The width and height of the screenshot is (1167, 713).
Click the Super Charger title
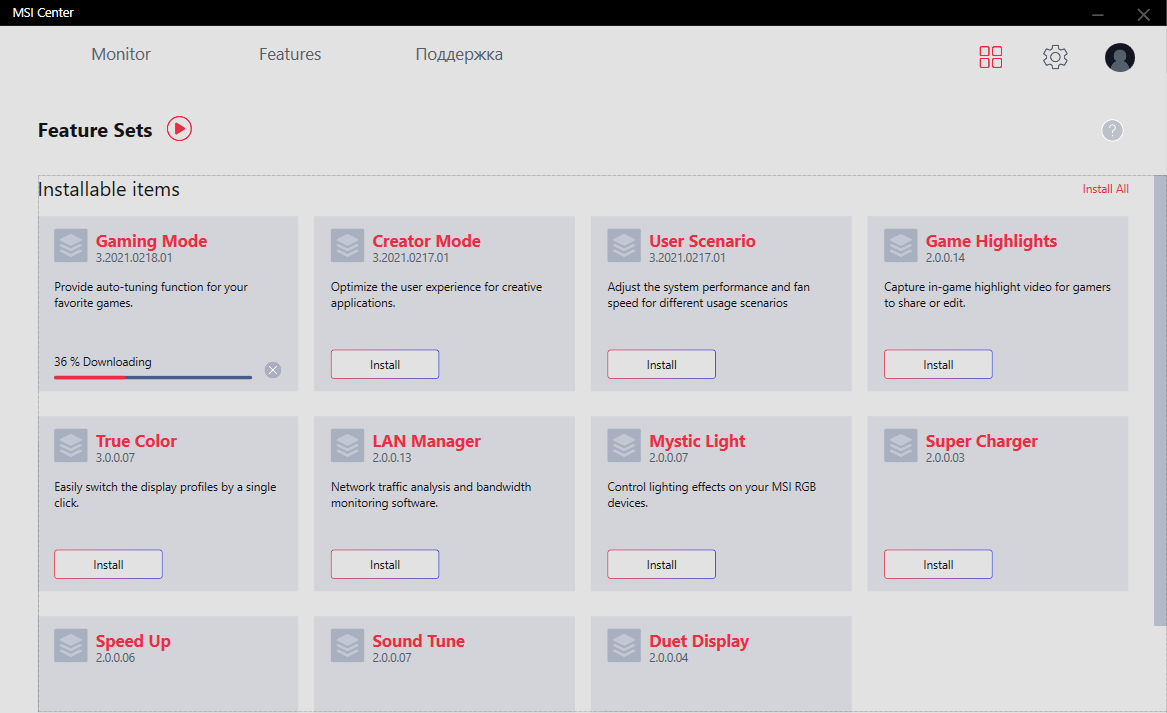tap(982, 441)
